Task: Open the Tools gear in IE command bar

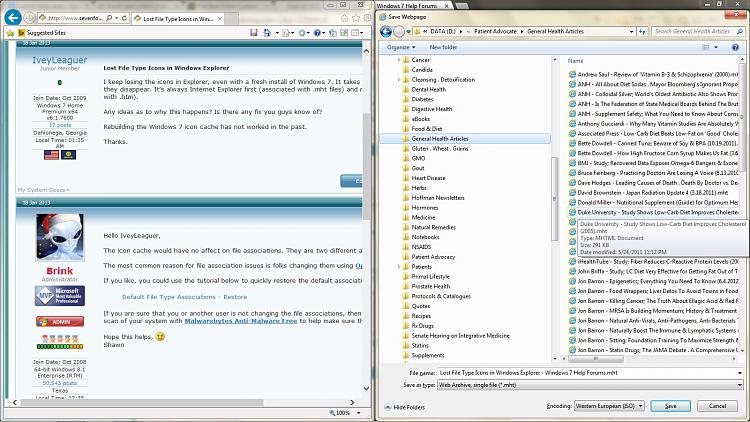Action: pos(302,33)
